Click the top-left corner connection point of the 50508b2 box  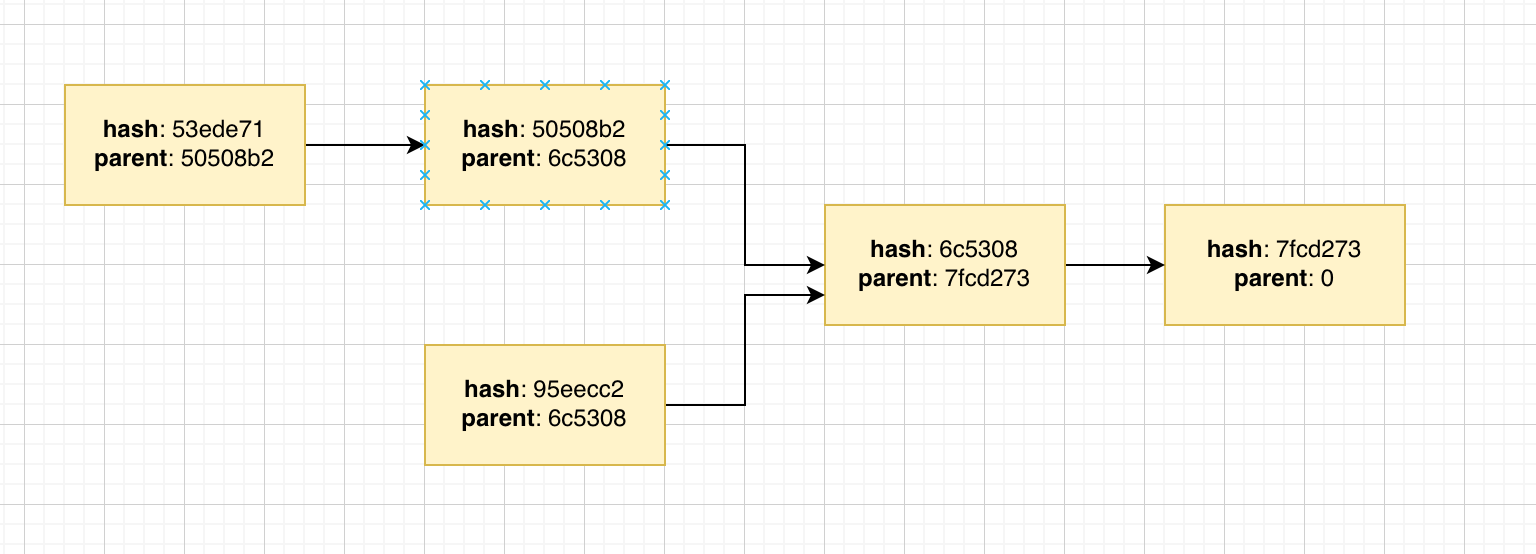425,85
